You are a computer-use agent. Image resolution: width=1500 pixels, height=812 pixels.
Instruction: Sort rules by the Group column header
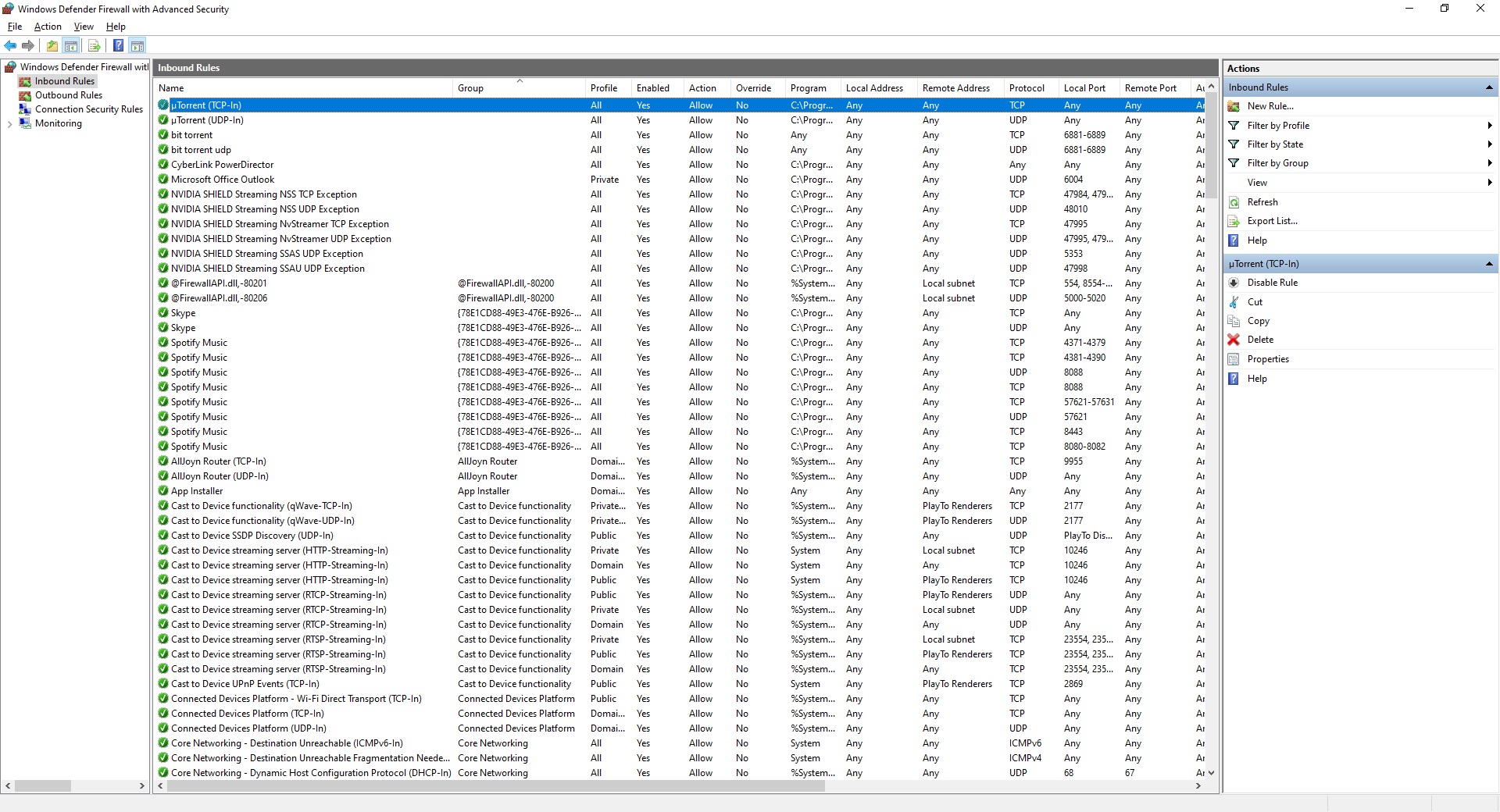tap(519, 88)
